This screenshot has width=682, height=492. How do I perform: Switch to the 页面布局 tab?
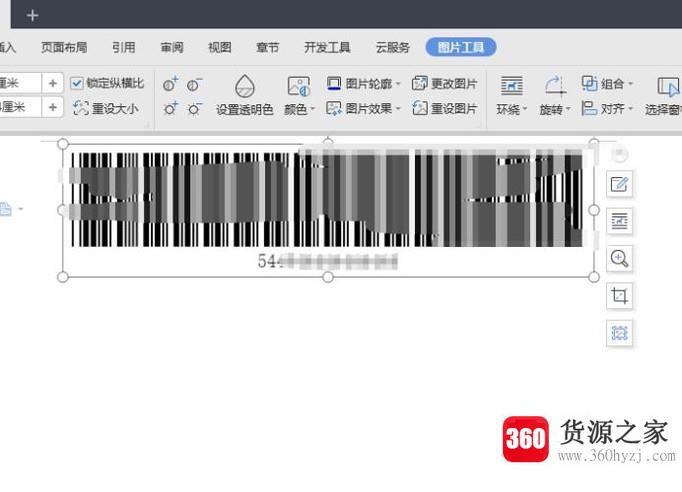point(64,47)
